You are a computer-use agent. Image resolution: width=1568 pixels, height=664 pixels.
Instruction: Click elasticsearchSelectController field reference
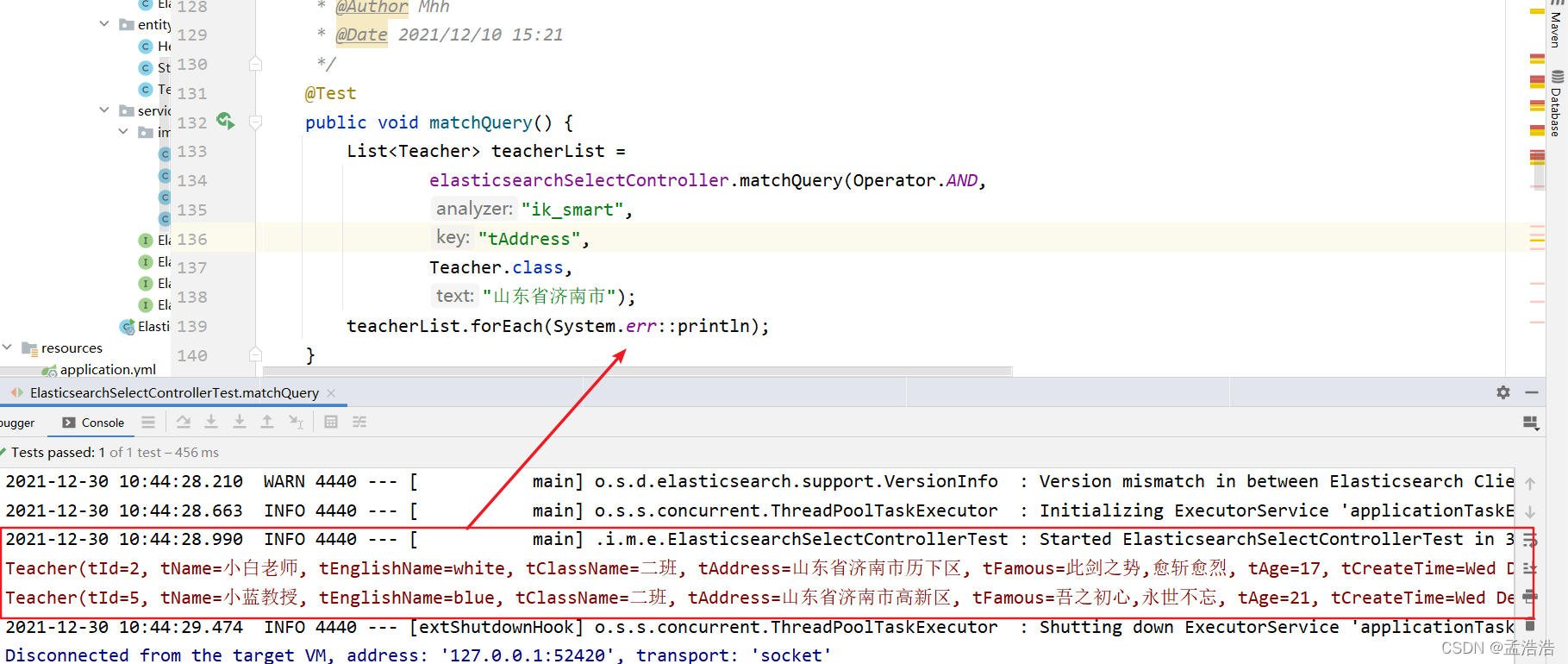(x=579, y=180)
